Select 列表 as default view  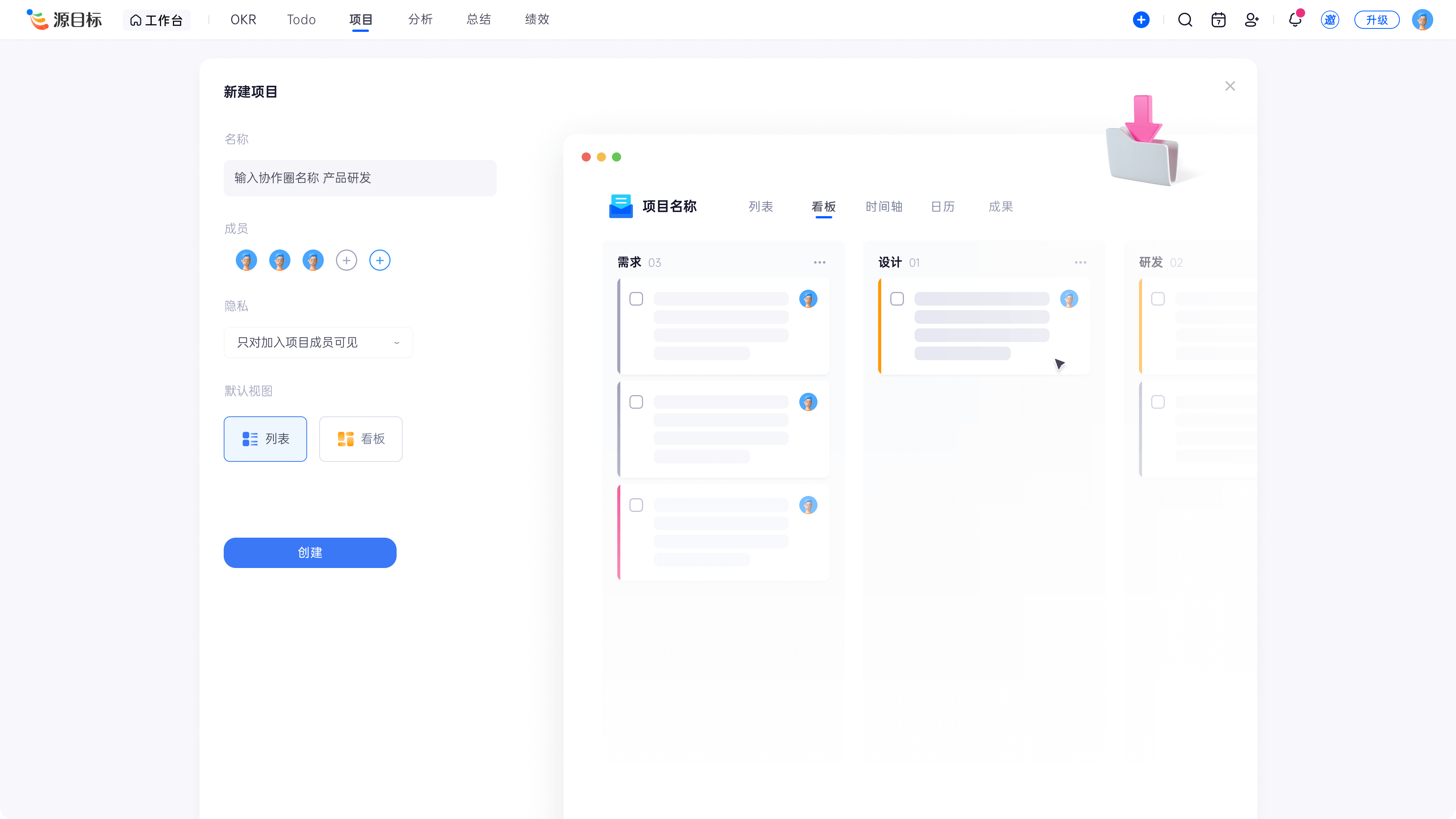[x=265, y=439]
